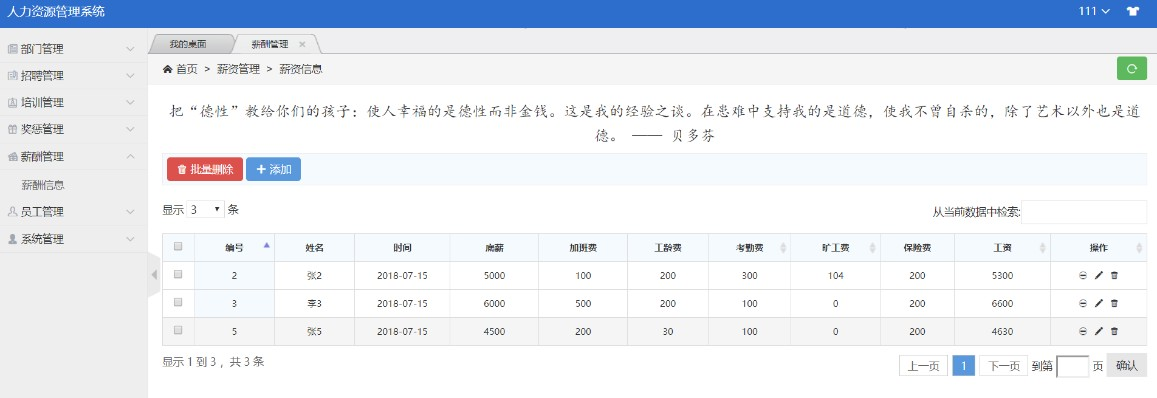Check the row checkbox for 李3
This screenshot has width=1157, height=398.
(178, 303)
